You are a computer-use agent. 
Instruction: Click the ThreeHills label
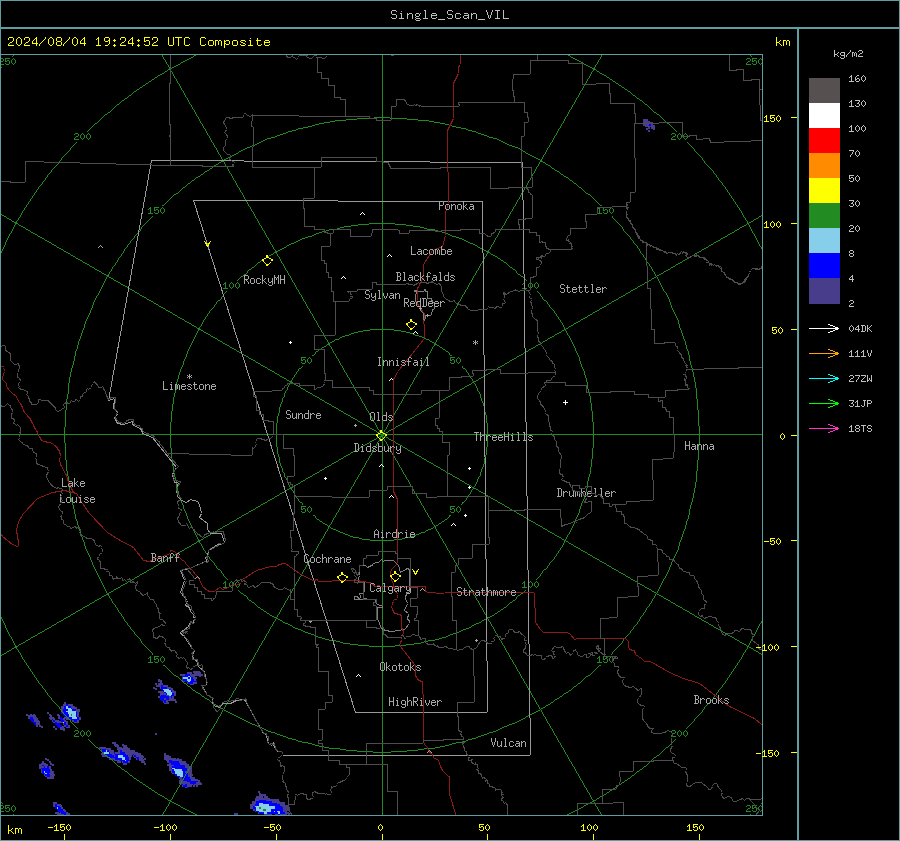coord(503,437)
